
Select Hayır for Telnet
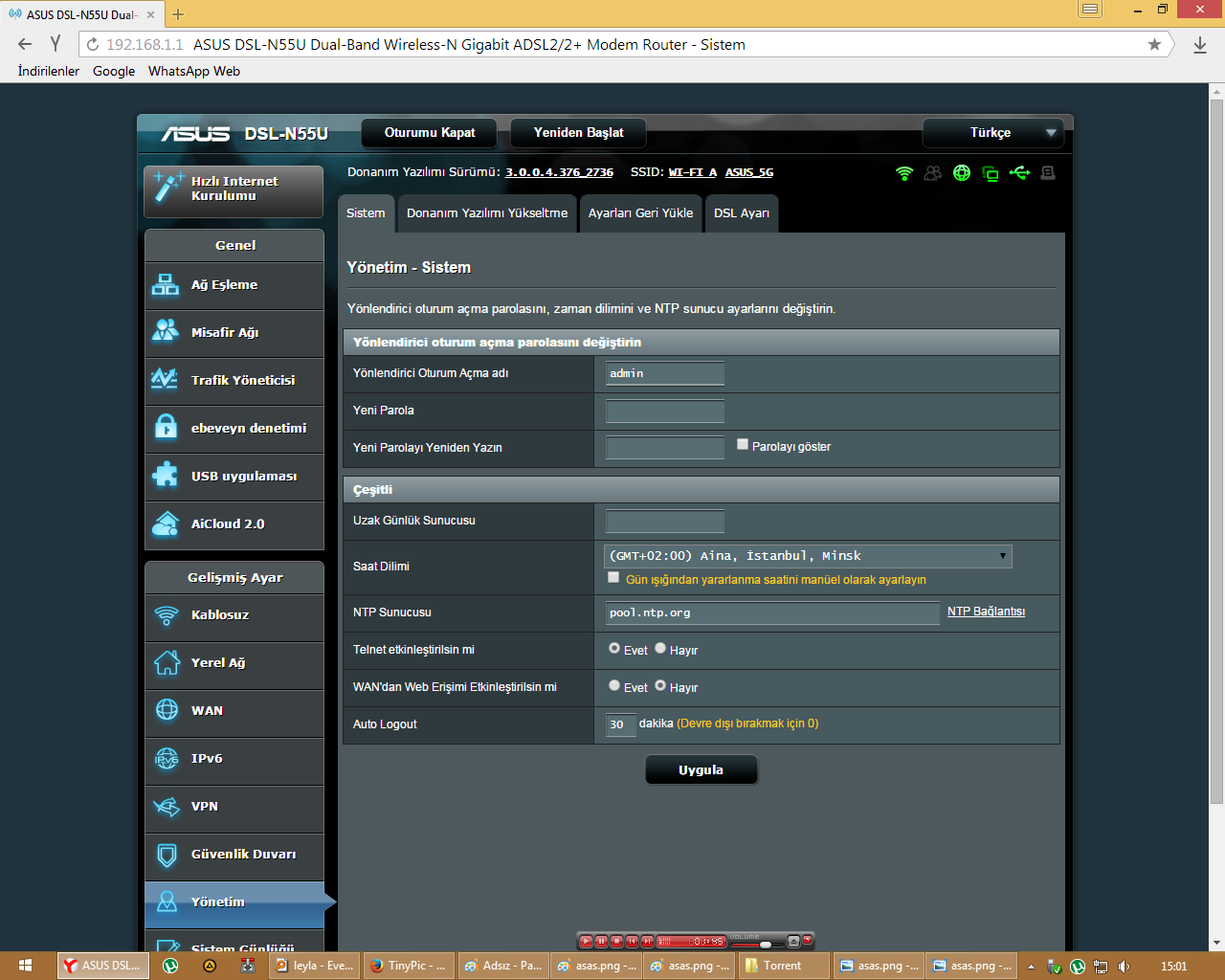(x=660, y=648)
